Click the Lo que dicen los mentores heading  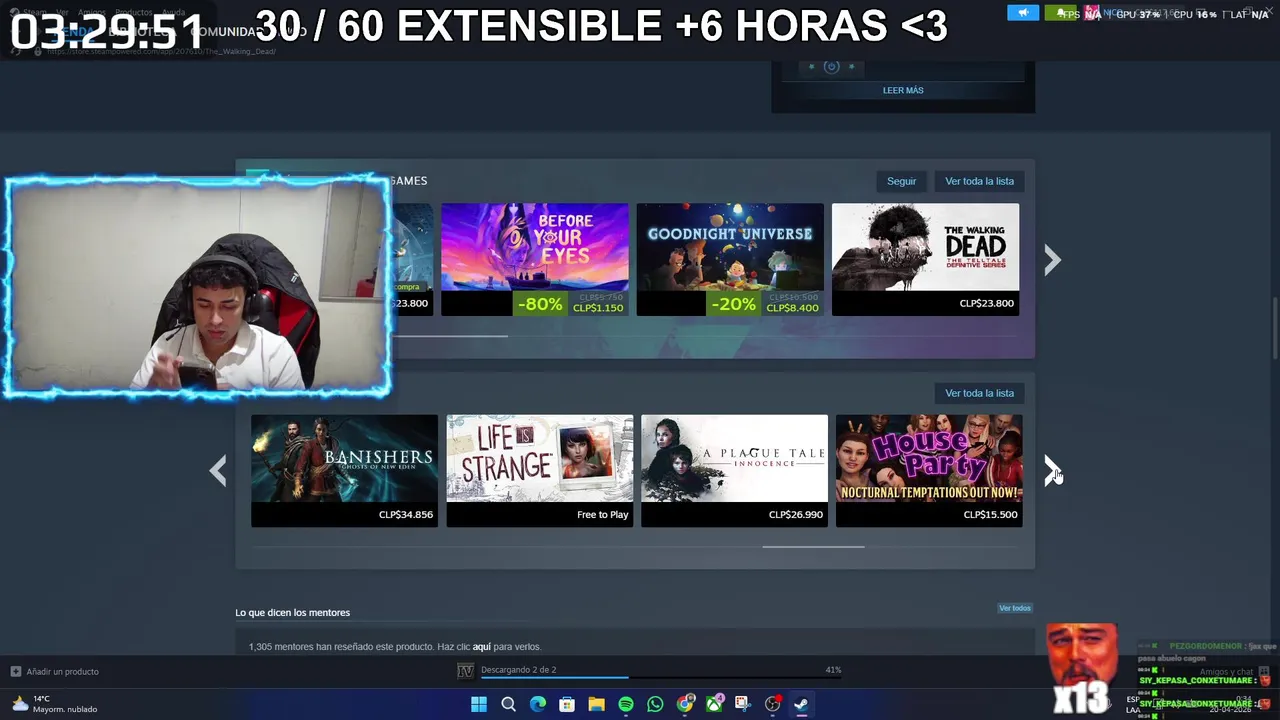(293, 612)
